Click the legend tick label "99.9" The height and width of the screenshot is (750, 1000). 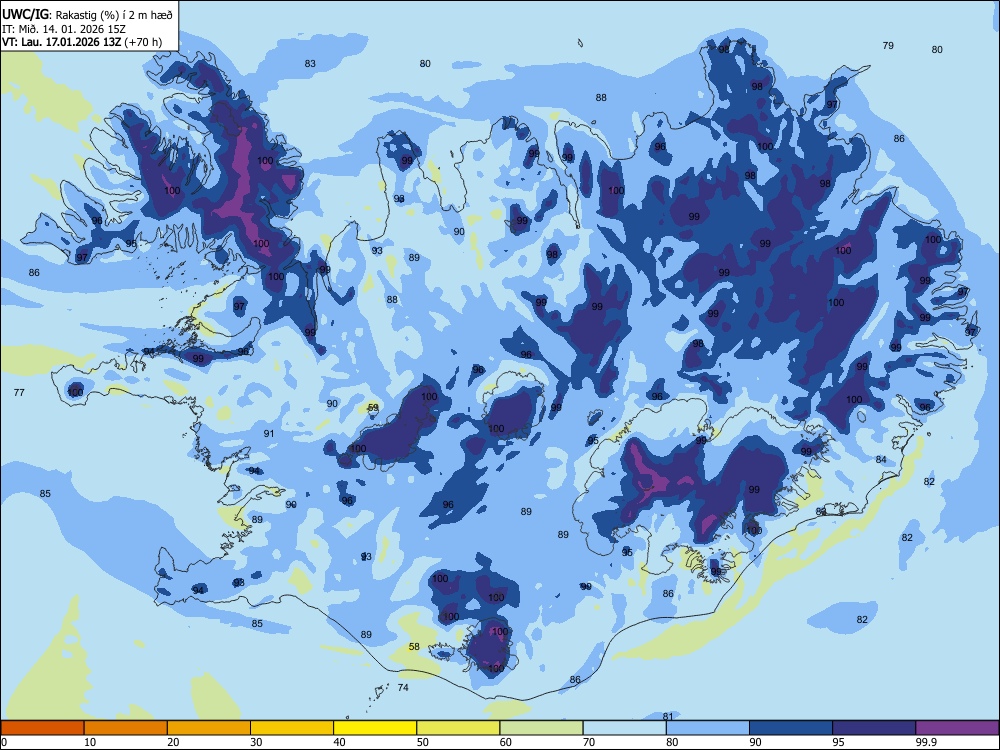tap(926, 742)
